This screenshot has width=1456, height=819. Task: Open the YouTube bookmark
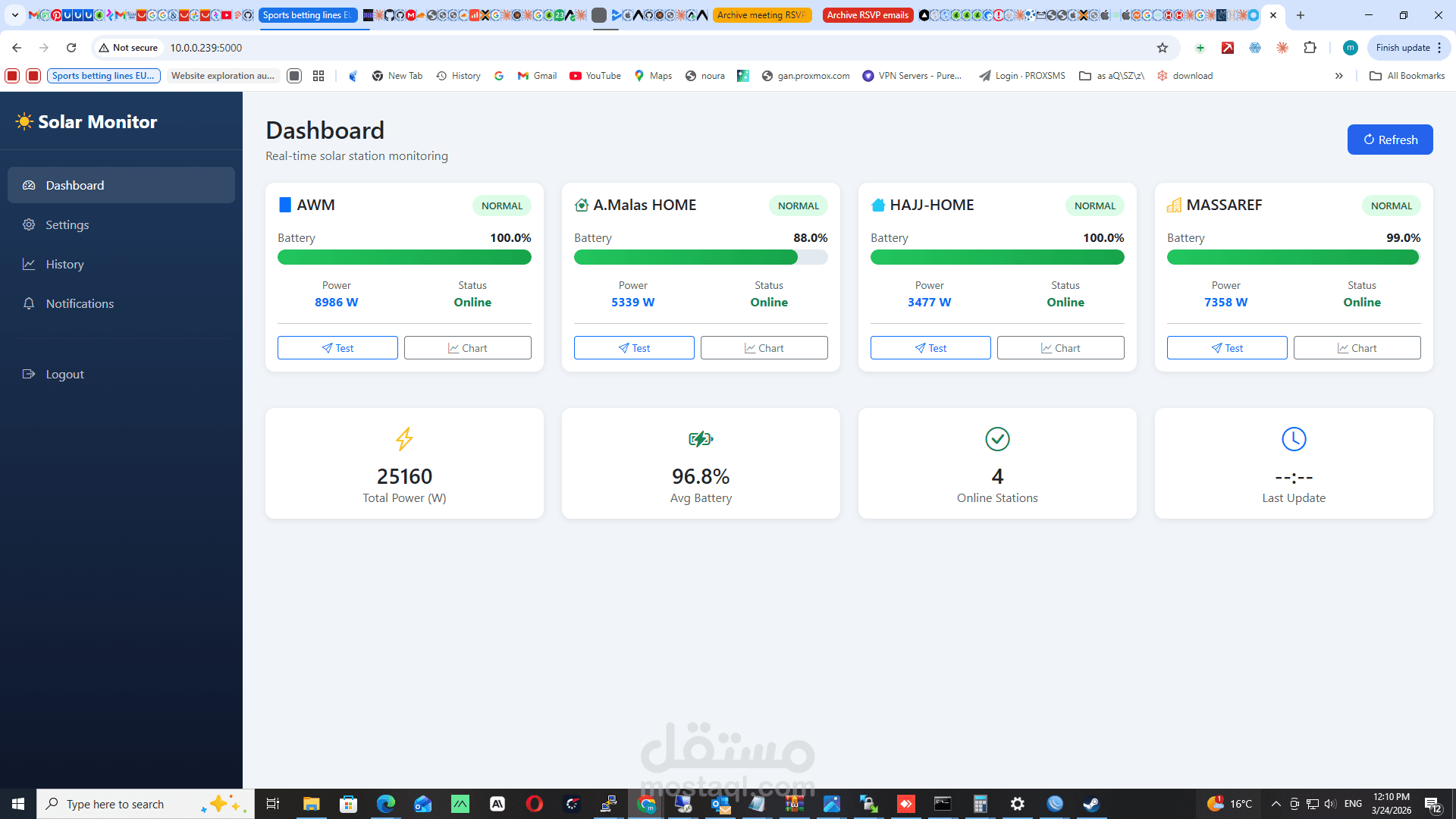pyautogui.click(x=595, y=76)
